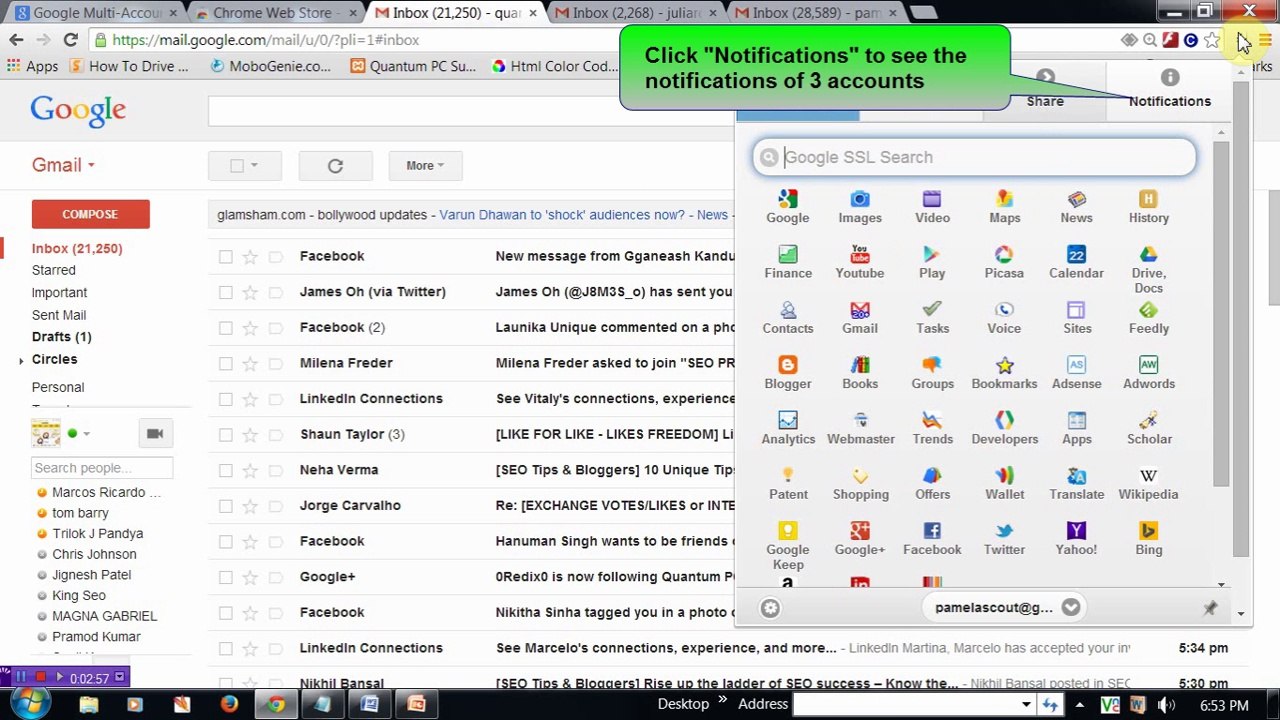Compose a new email
This screenshot has width=1280, height=720.
tap(90, 214)
